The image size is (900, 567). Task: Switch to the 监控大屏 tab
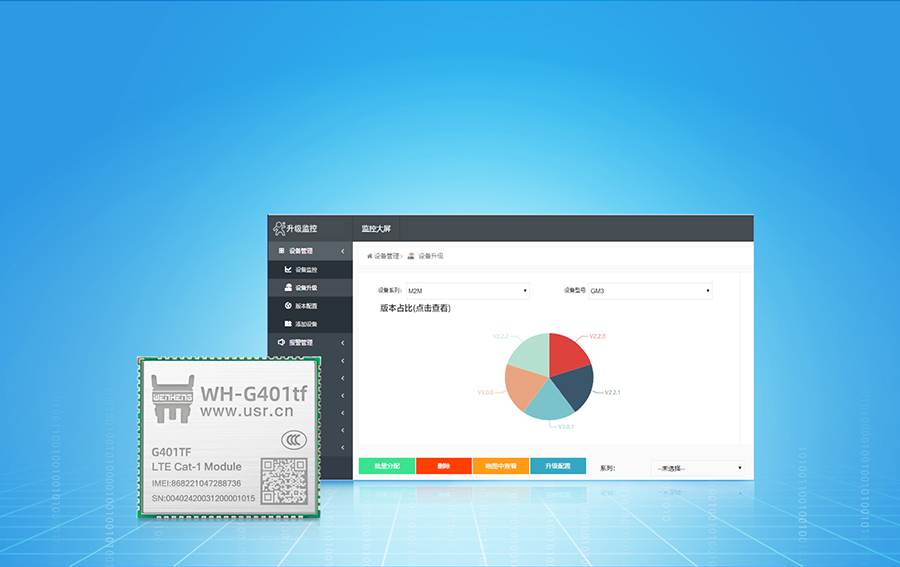pos(376,229)
